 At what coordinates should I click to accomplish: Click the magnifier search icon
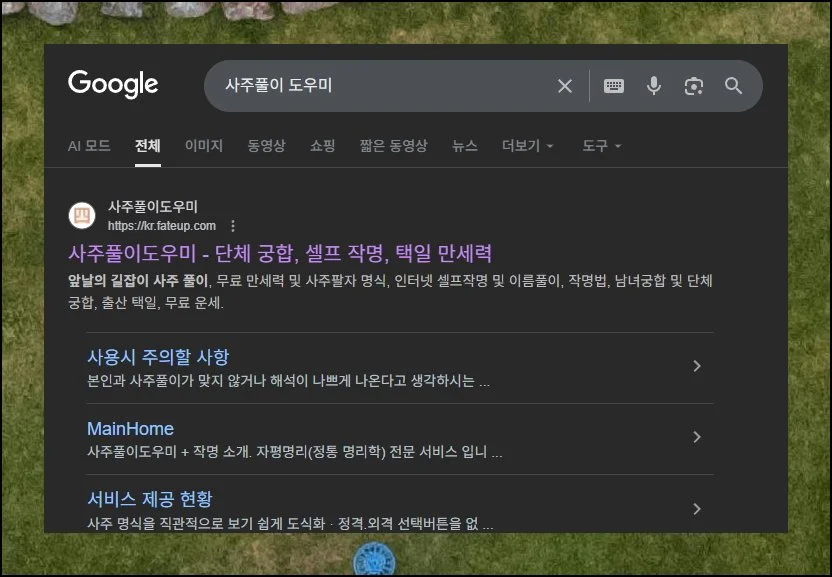tap(734, 86)
